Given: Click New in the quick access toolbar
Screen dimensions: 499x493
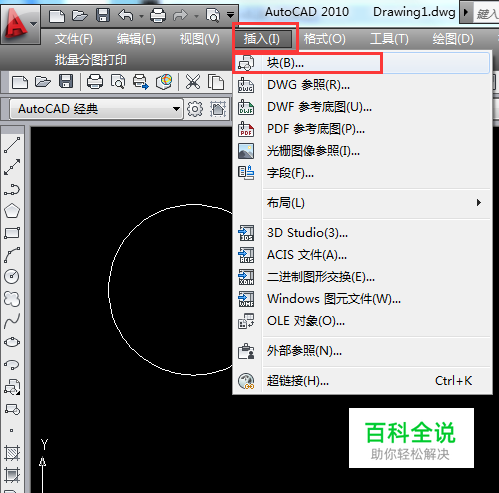Looking at the screenshot, I should [x=57, y=15].
